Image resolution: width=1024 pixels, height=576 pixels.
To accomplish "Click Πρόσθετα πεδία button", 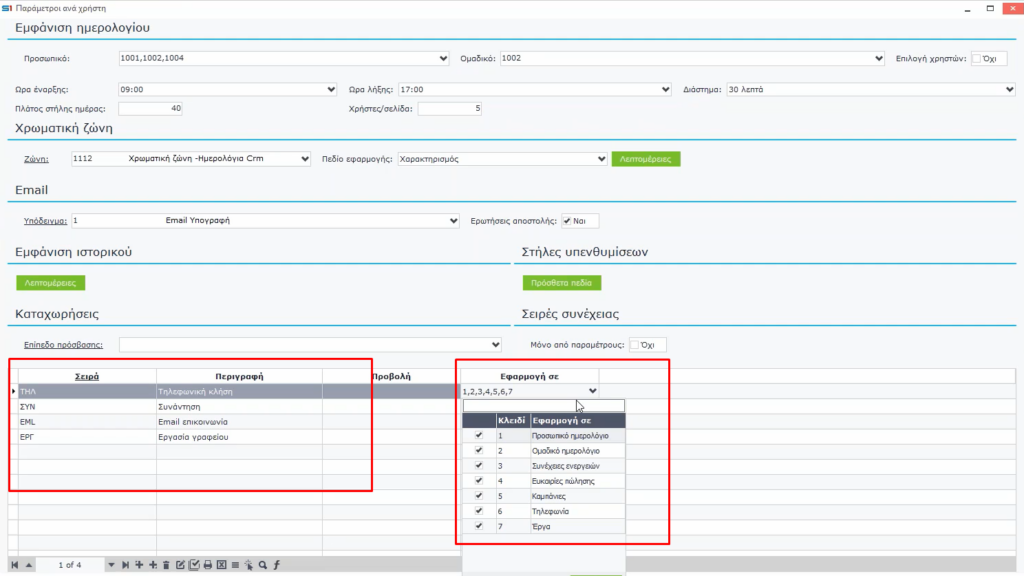I will tap(562, 283).
